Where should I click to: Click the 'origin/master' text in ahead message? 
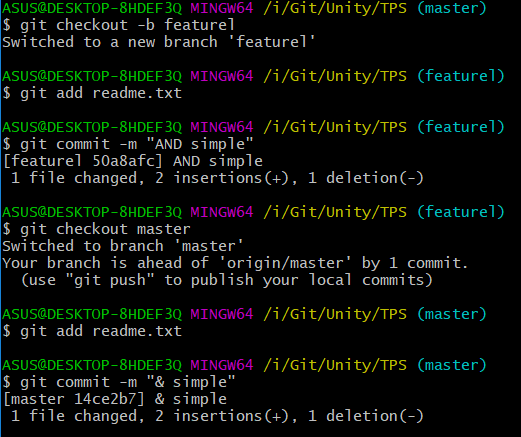click(285, 263)
